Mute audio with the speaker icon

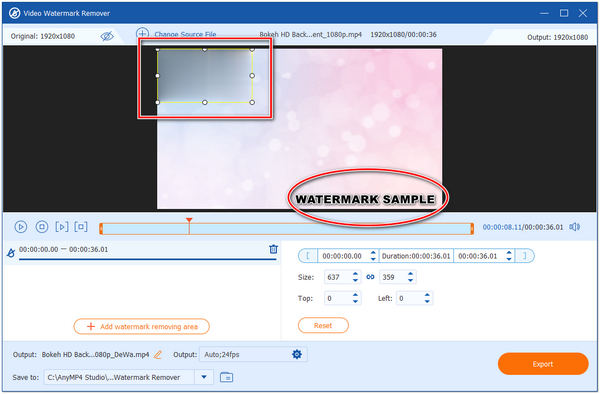pos(574,227)
